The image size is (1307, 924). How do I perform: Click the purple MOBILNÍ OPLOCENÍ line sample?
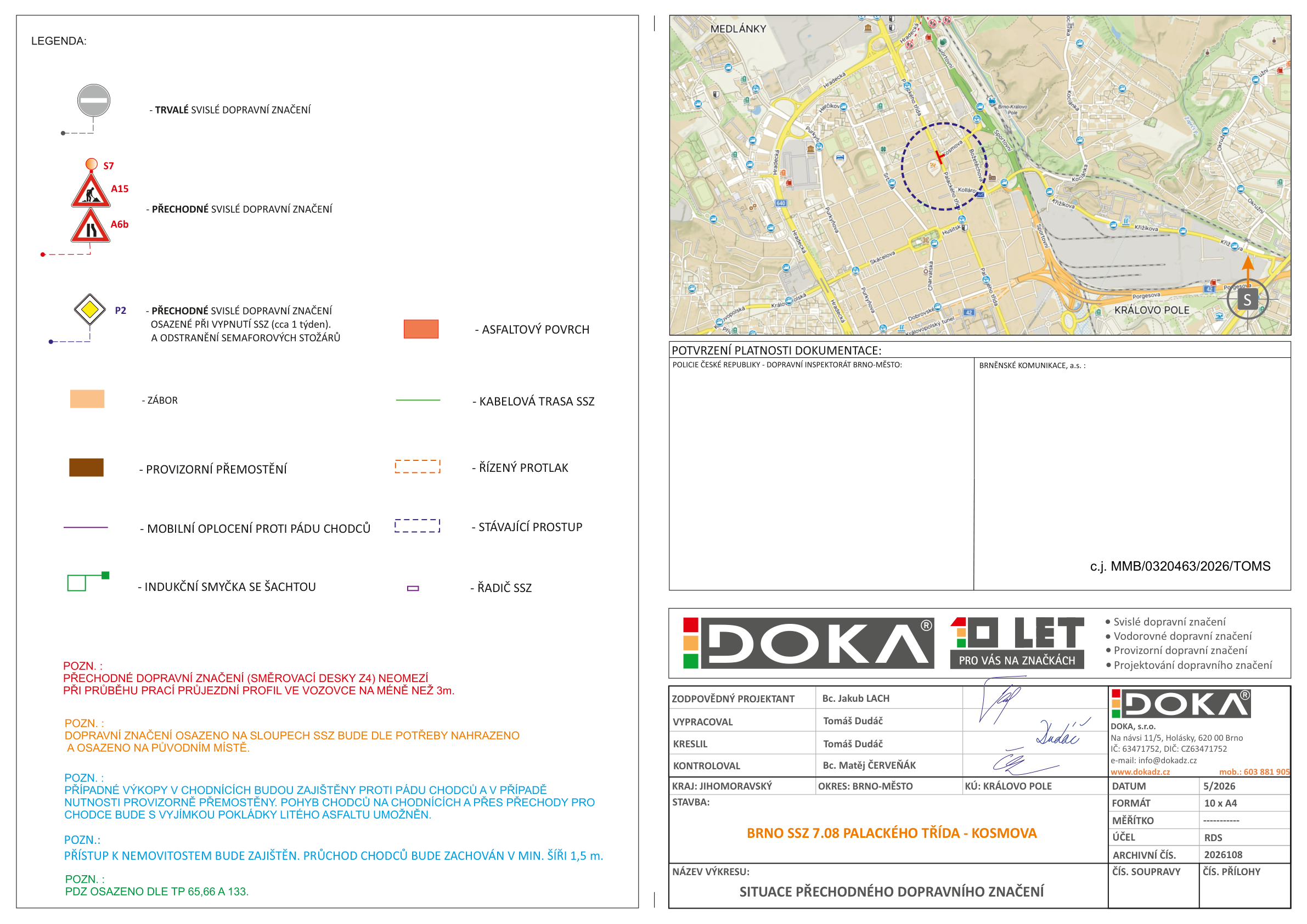pos(86,527)
